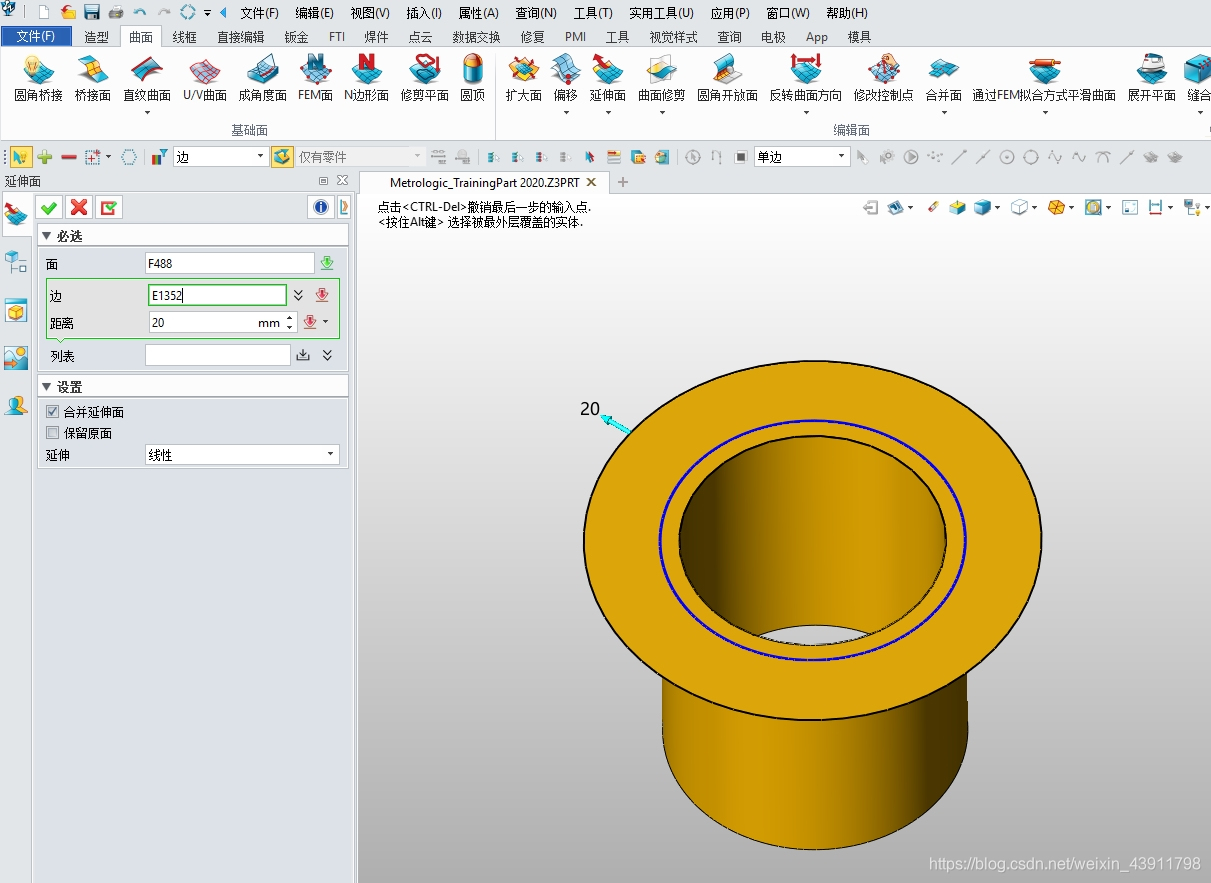Image resolution: width=1211 pixels, height=883 pixels.
Task: Choose the 反转曲面方向 reverse direction tool
Action: pos(805,79)
